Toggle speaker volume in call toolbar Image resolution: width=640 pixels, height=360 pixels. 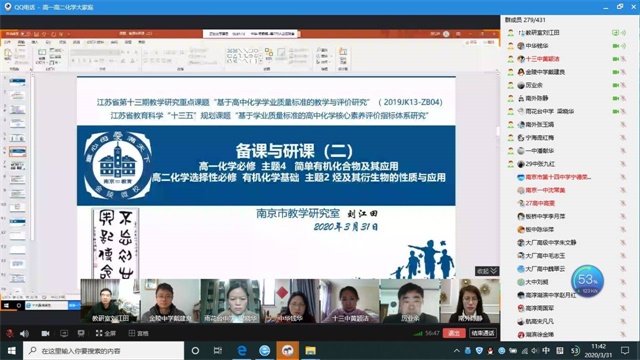click(x=24, y=333)
